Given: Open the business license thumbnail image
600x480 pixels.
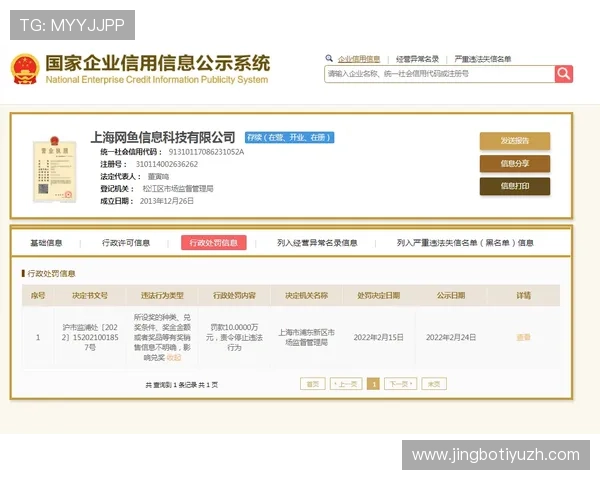Looking at the screenshot, I should [55, 169].
